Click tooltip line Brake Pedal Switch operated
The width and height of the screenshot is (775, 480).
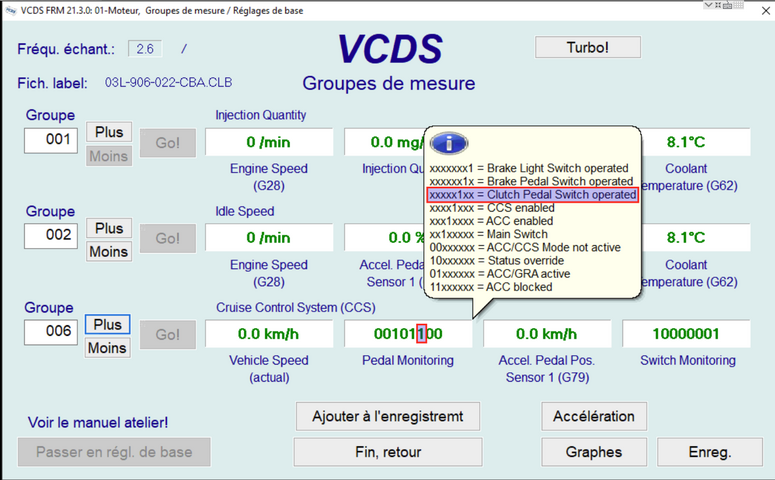click(x=531, y=181)
